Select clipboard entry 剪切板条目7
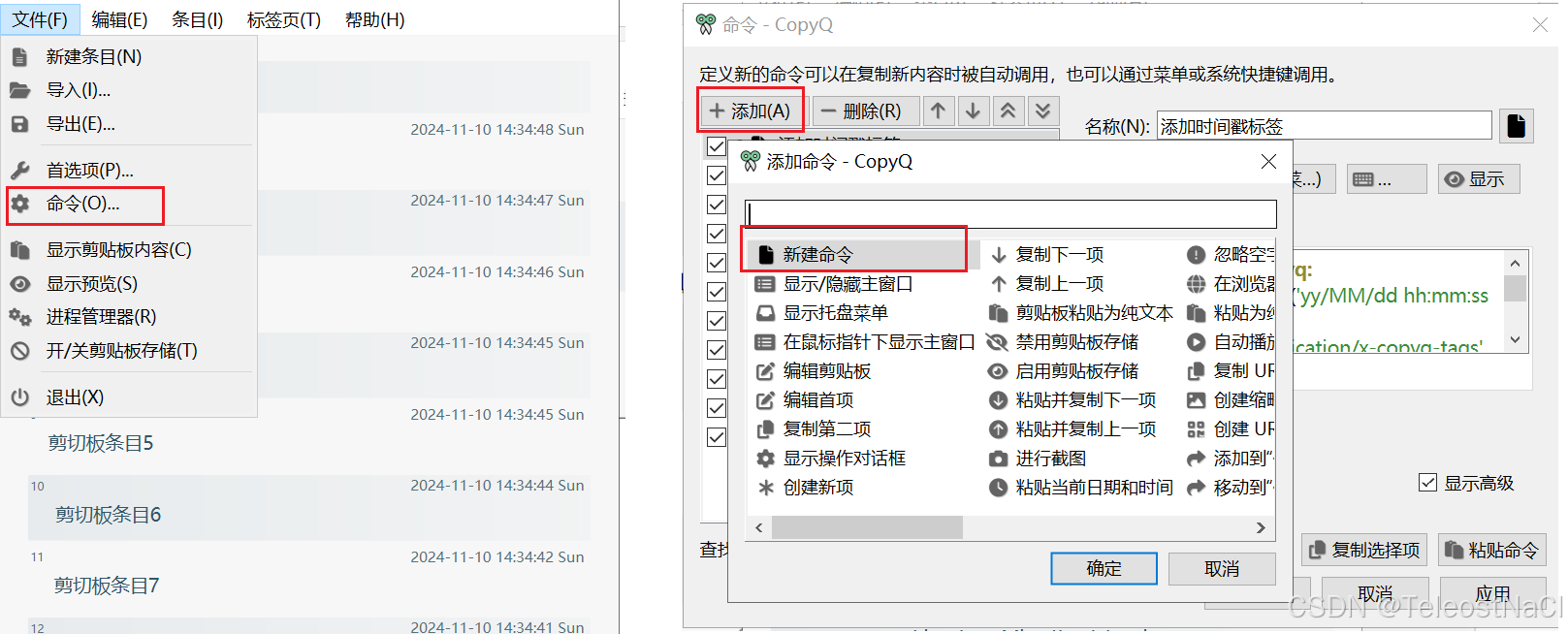Viewport: 1568px width, 634px height. point(308,578)
